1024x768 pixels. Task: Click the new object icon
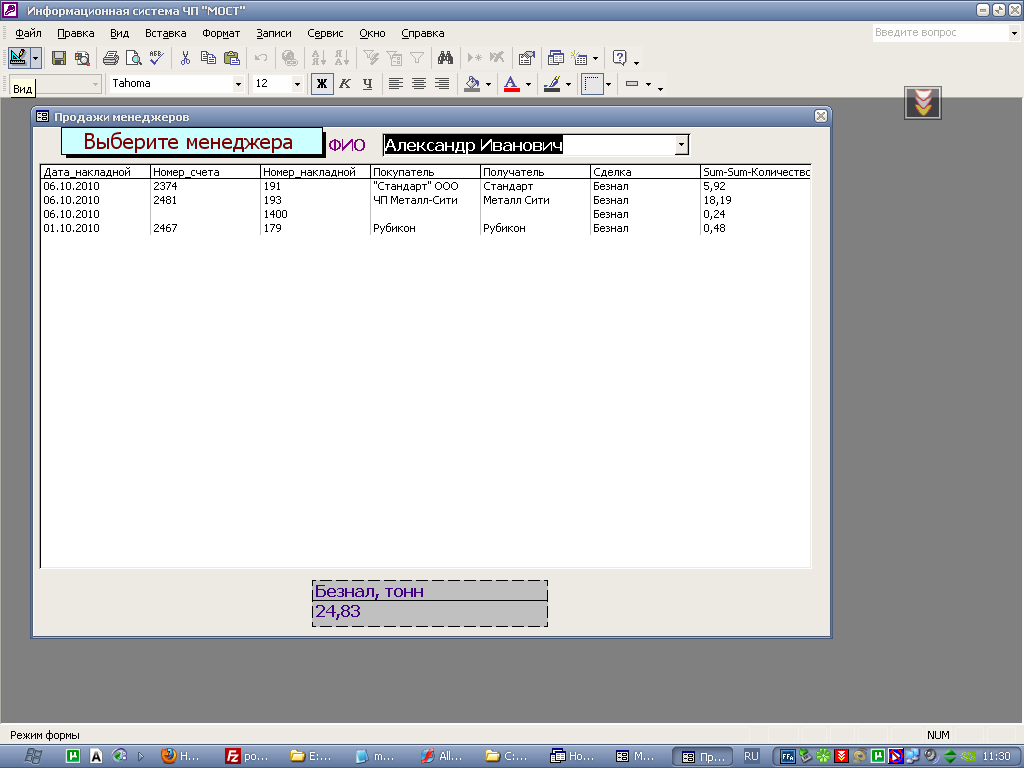click(579, 58)
